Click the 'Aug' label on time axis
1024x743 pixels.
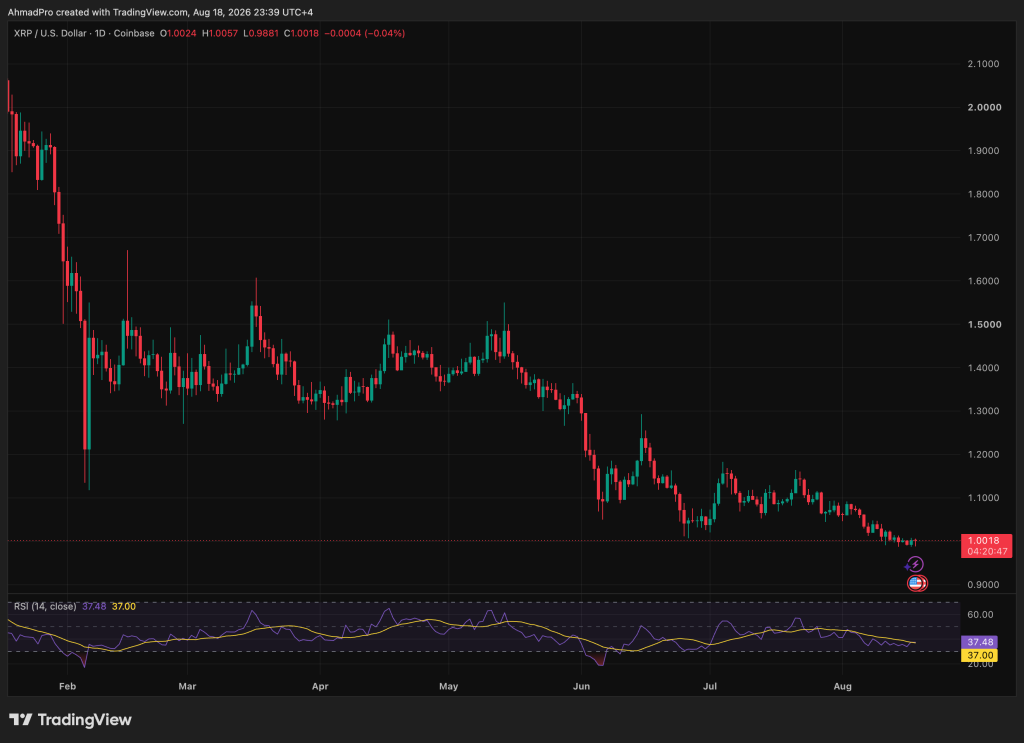point(842,686)
